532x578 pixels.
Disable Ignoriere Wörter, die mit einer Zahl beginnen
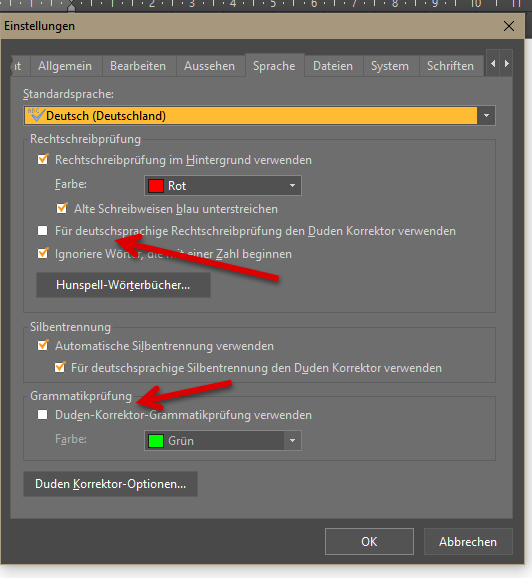(43, 254)
